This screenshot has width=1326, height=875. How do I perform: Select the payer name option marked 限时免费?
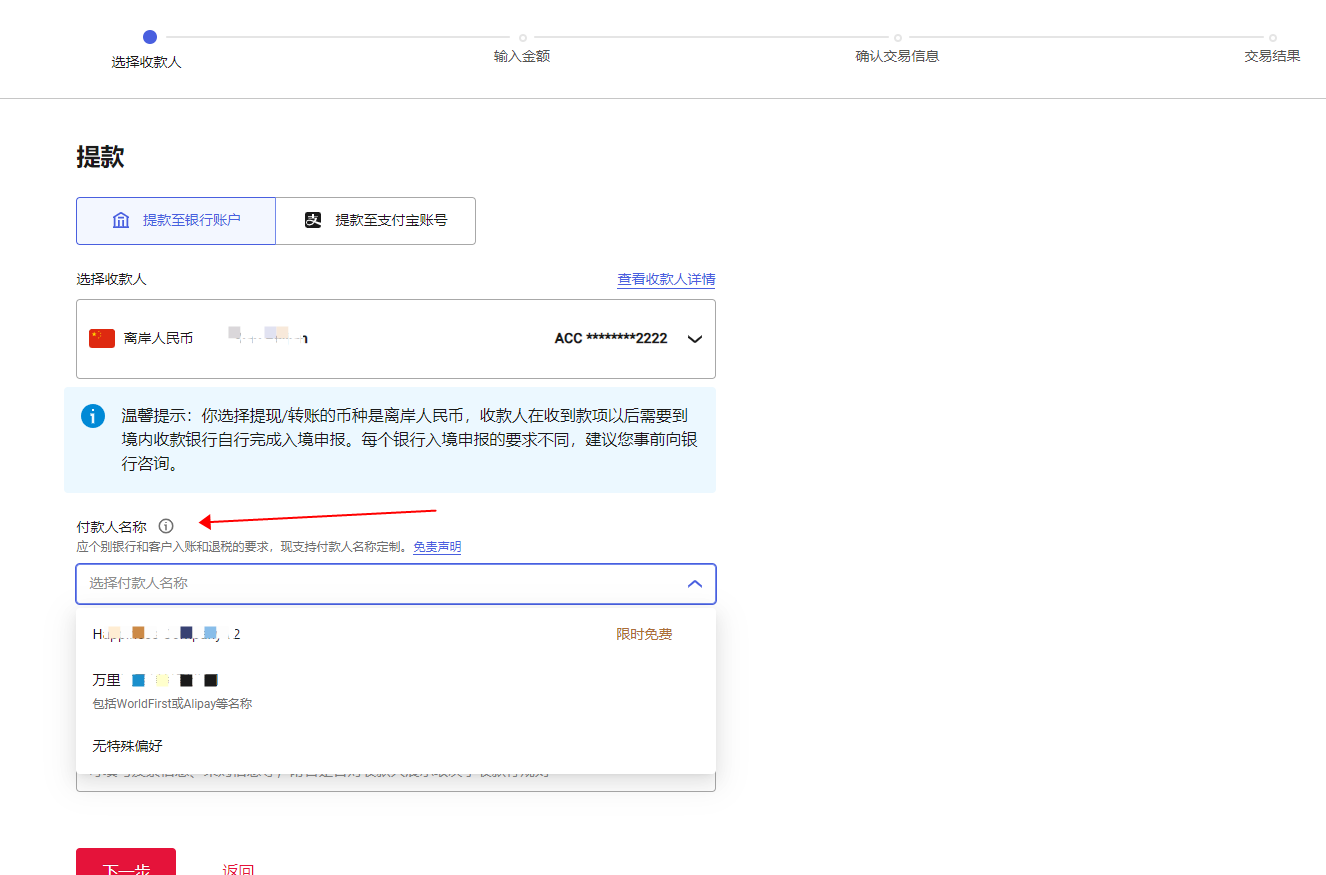[644, 633]
